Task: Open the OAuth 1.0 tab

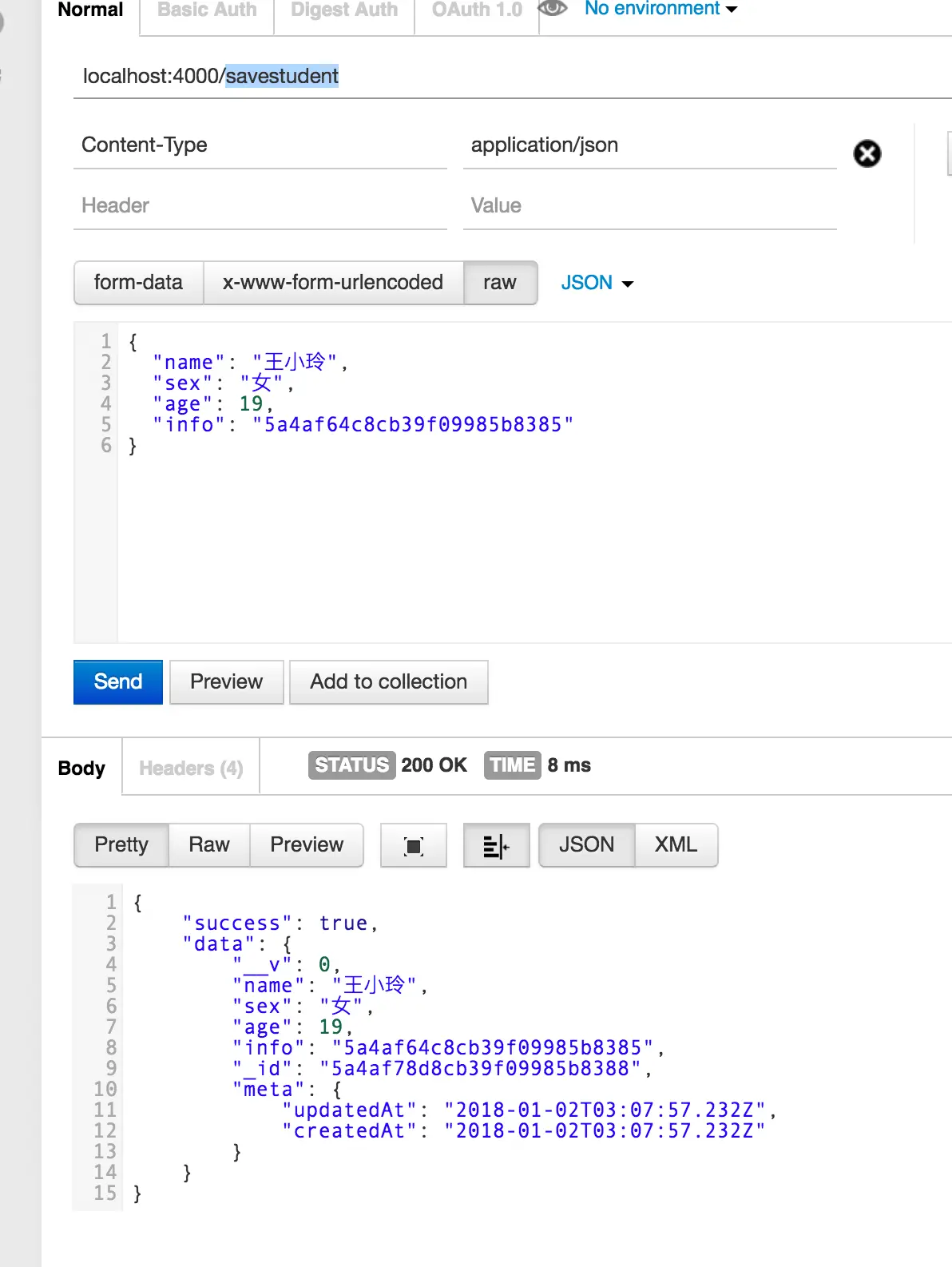Action: [477, 11]
